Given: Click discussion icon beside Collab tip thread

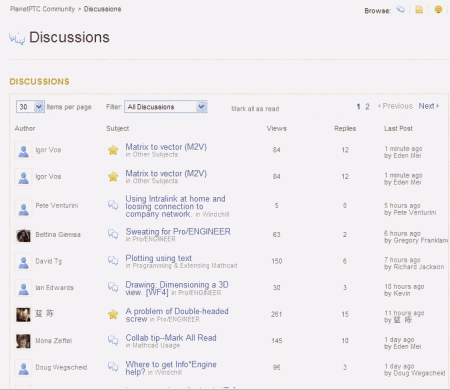Looking at the screenshot, I should pyautogui.click(x=113, y=340).
